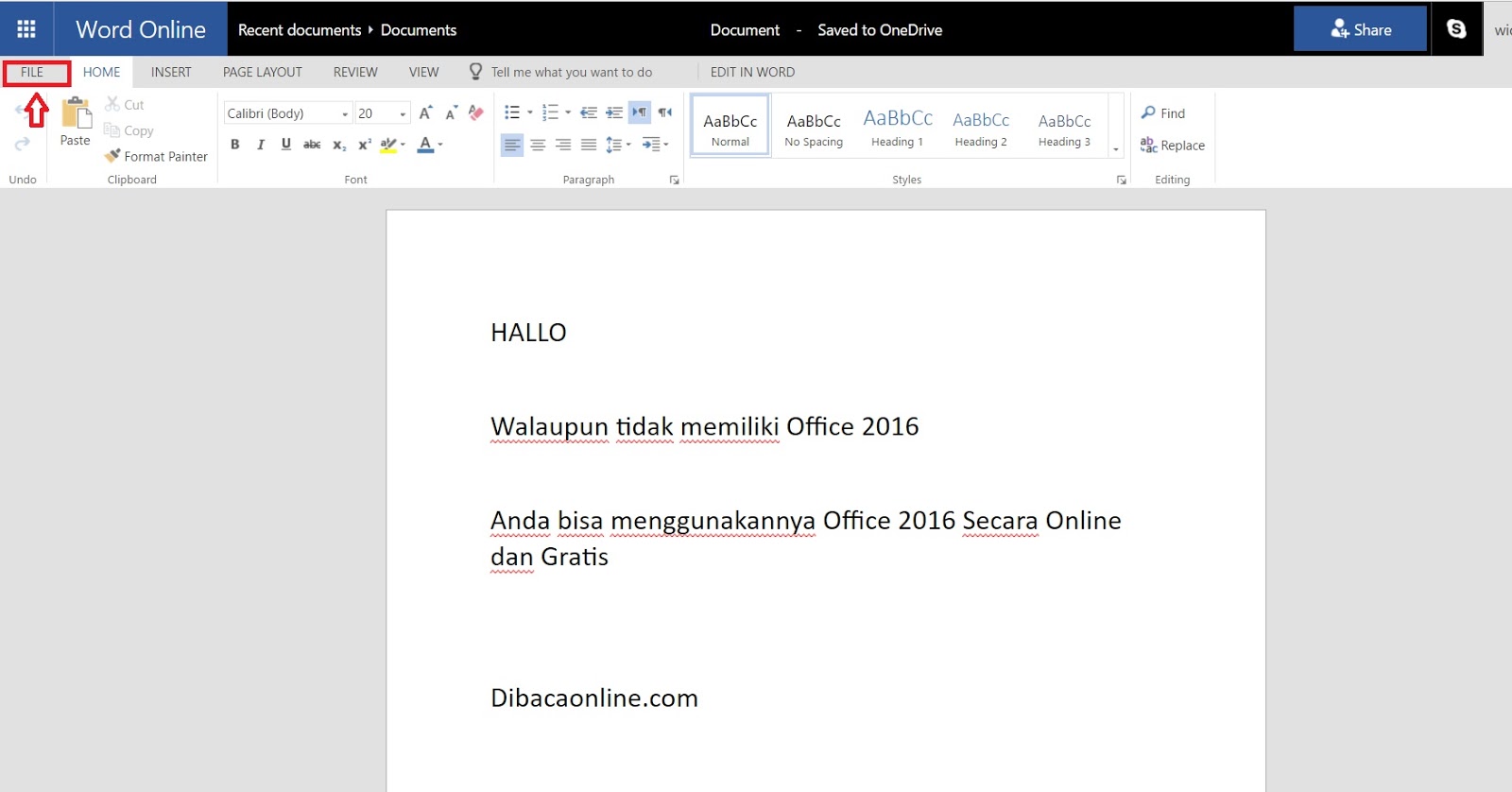This screenshot has height=792, width=1512.
Task: Open the Documents breadcrumb link
Action: 419,30
